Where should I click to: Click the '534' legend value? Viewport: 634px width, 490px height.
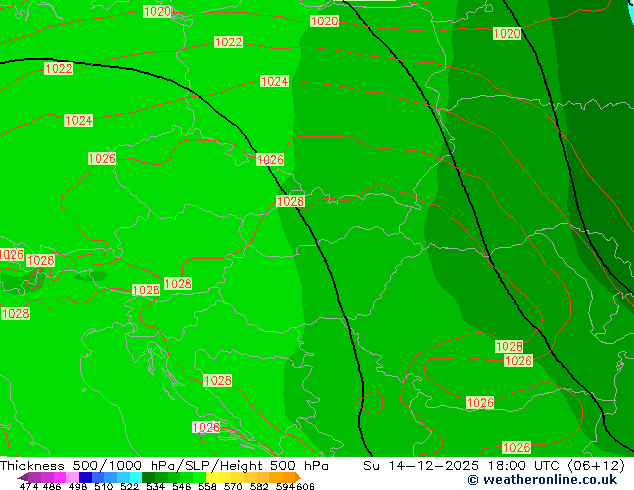tap(155, 486)
